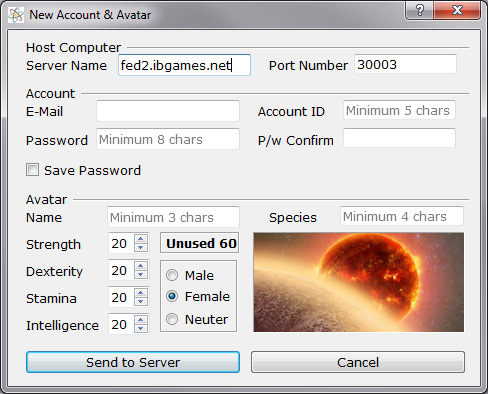Click the Server Name input field
This screenshot has width=488, height=394.
pos(184,65)
